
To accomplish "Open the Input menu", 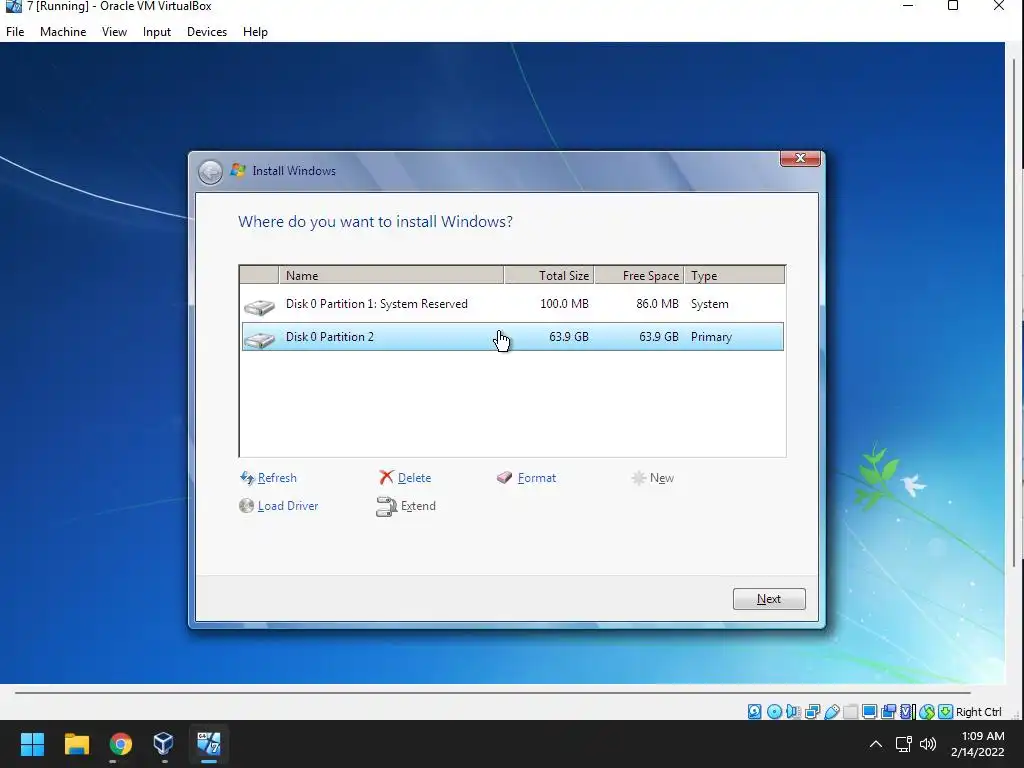I will point(157,32).
